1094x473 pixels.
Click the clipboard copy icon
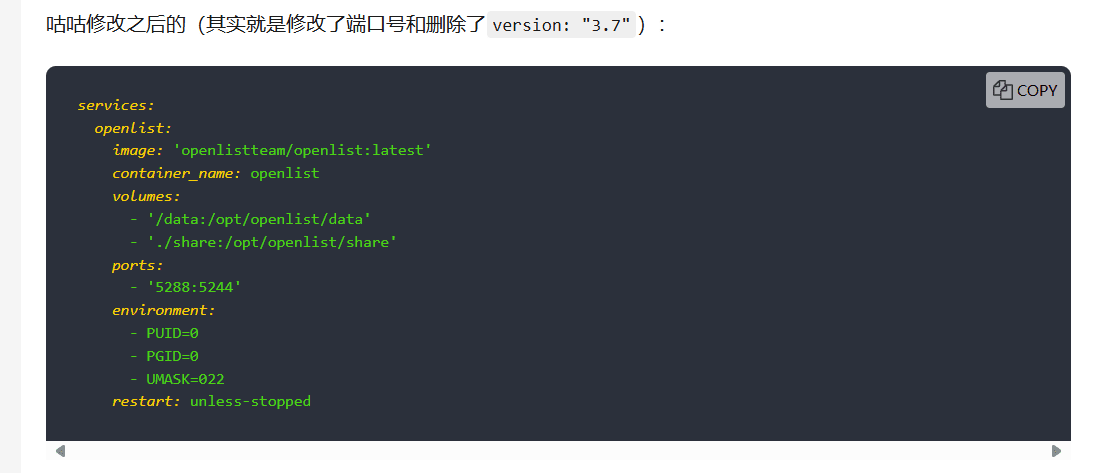(x=1002, y=90)
